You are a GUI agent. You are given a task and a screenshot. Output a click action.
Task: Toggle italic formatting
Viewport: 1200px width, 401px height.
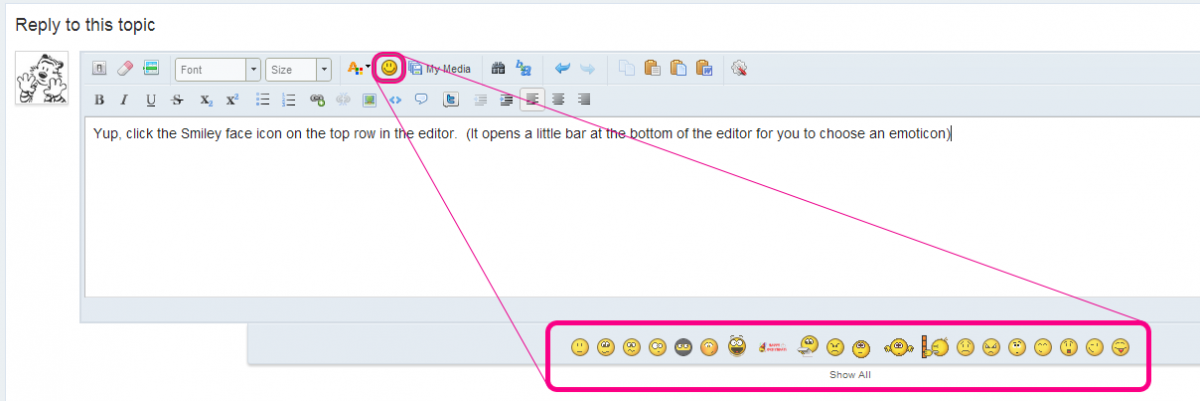click(125, 100)
